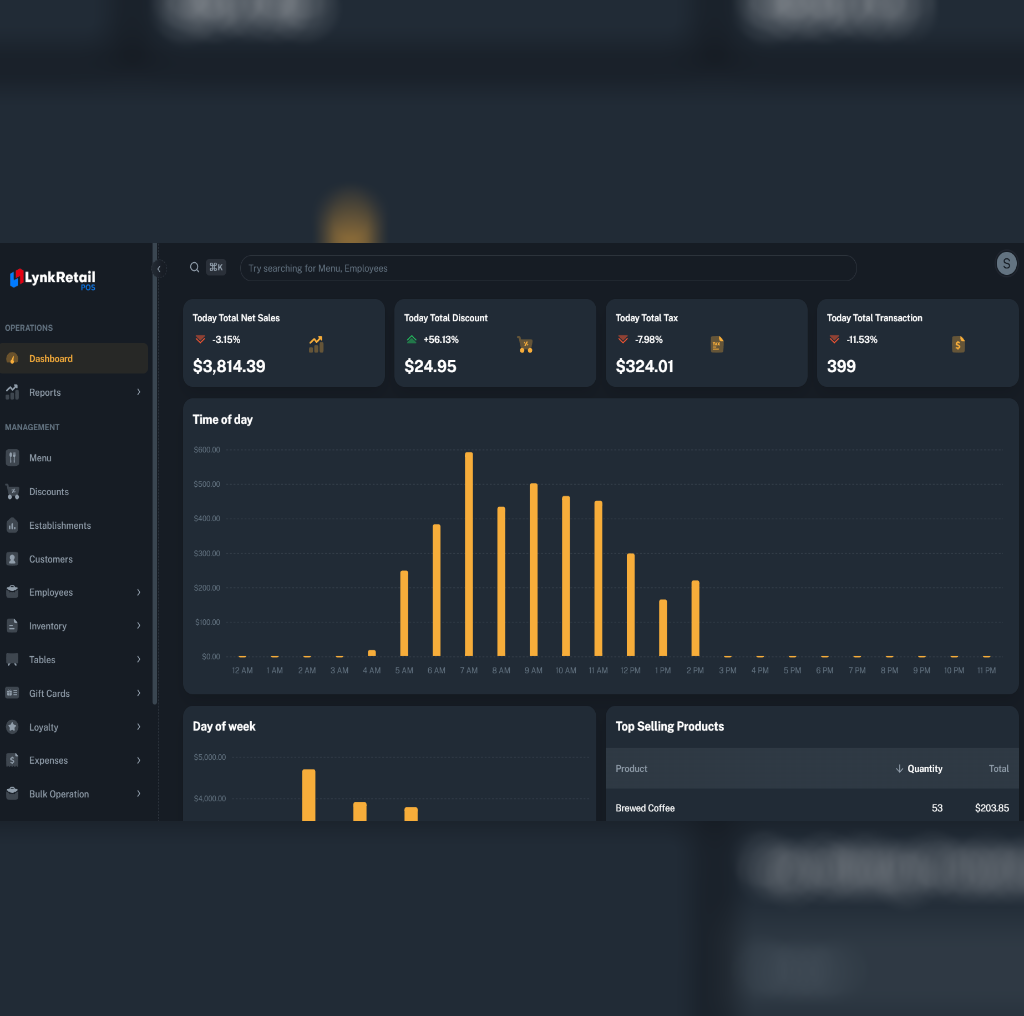Open the S user avatar
This screenshot has width=1024, height=1016.
click(1006, 264)
